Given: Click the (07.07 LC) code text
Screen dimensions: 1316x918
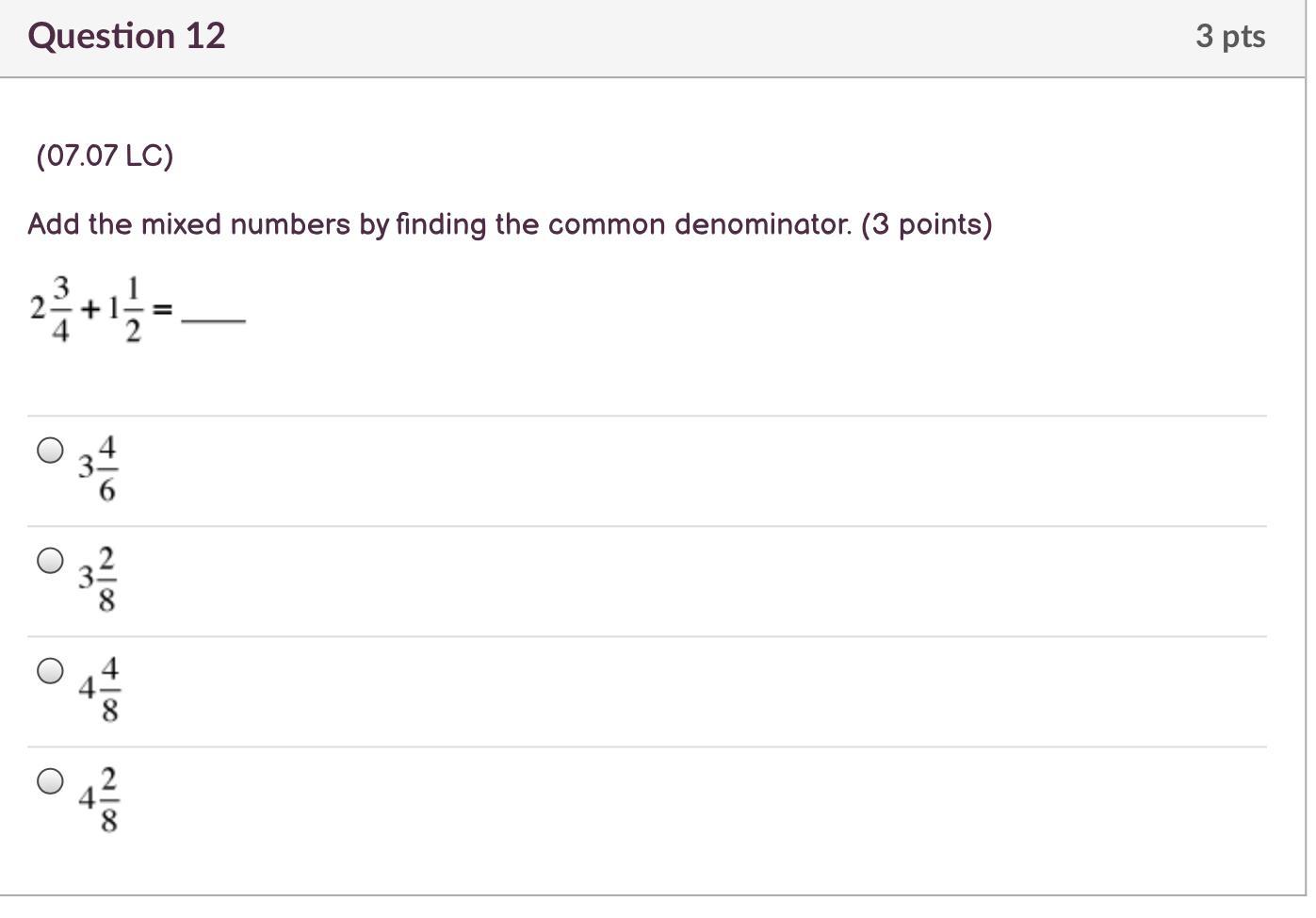Looking at the screenshot, I should coord(105,156).
